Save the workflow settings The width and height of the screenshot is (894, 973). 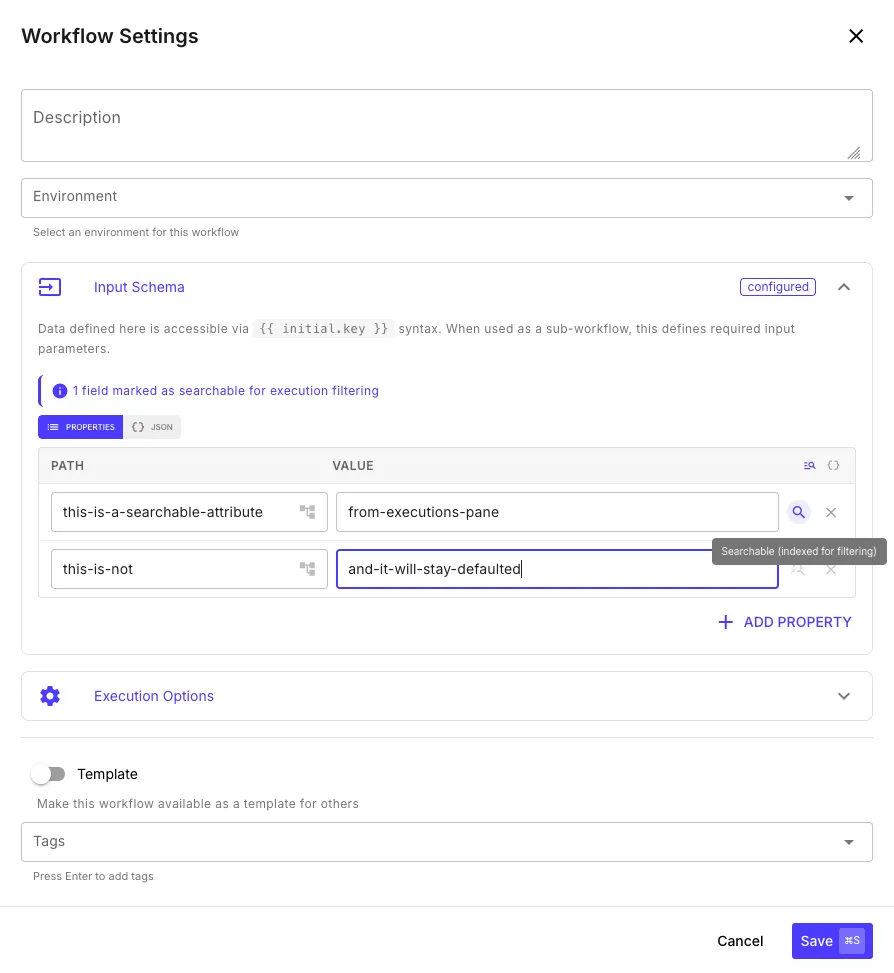817,940
